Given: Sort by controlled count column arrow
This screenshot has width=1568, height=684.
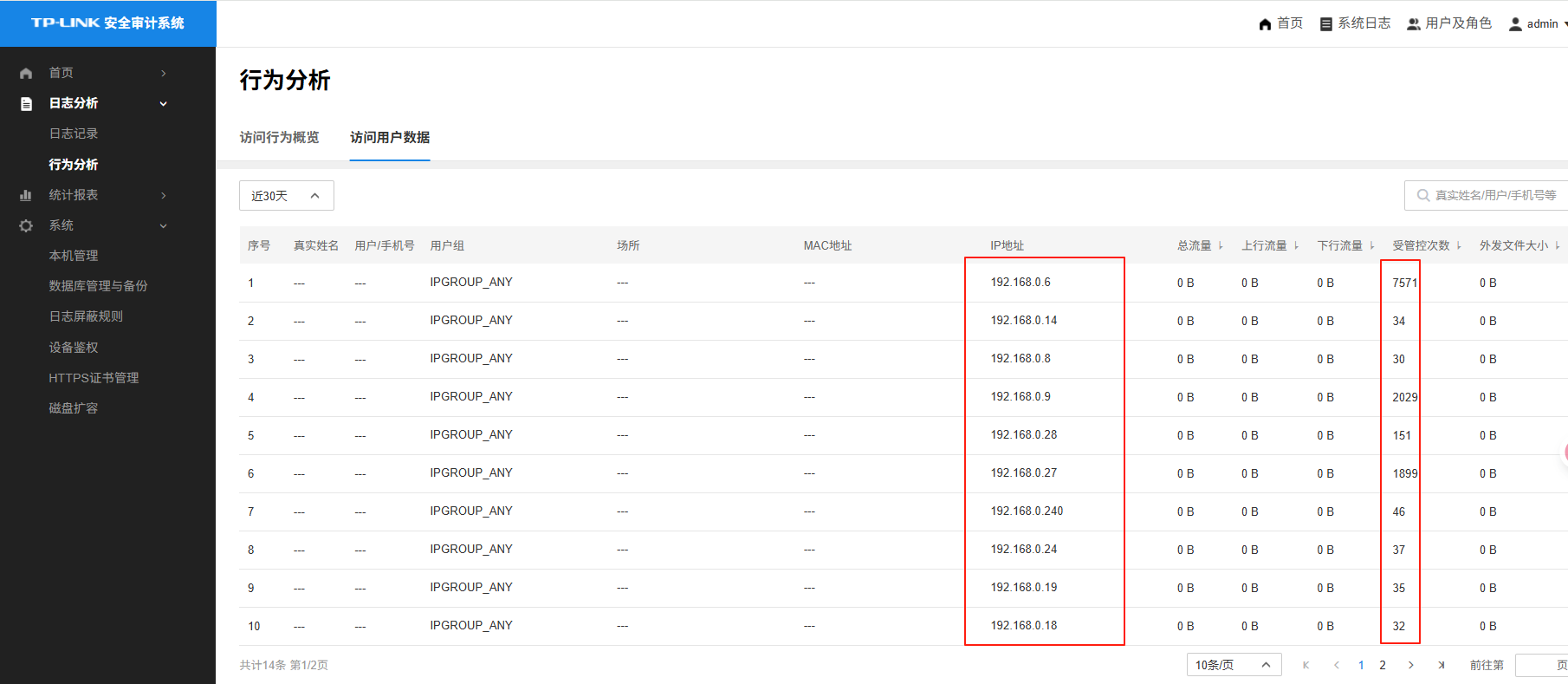Looking at the screenshot, I should pos(1459,246).
